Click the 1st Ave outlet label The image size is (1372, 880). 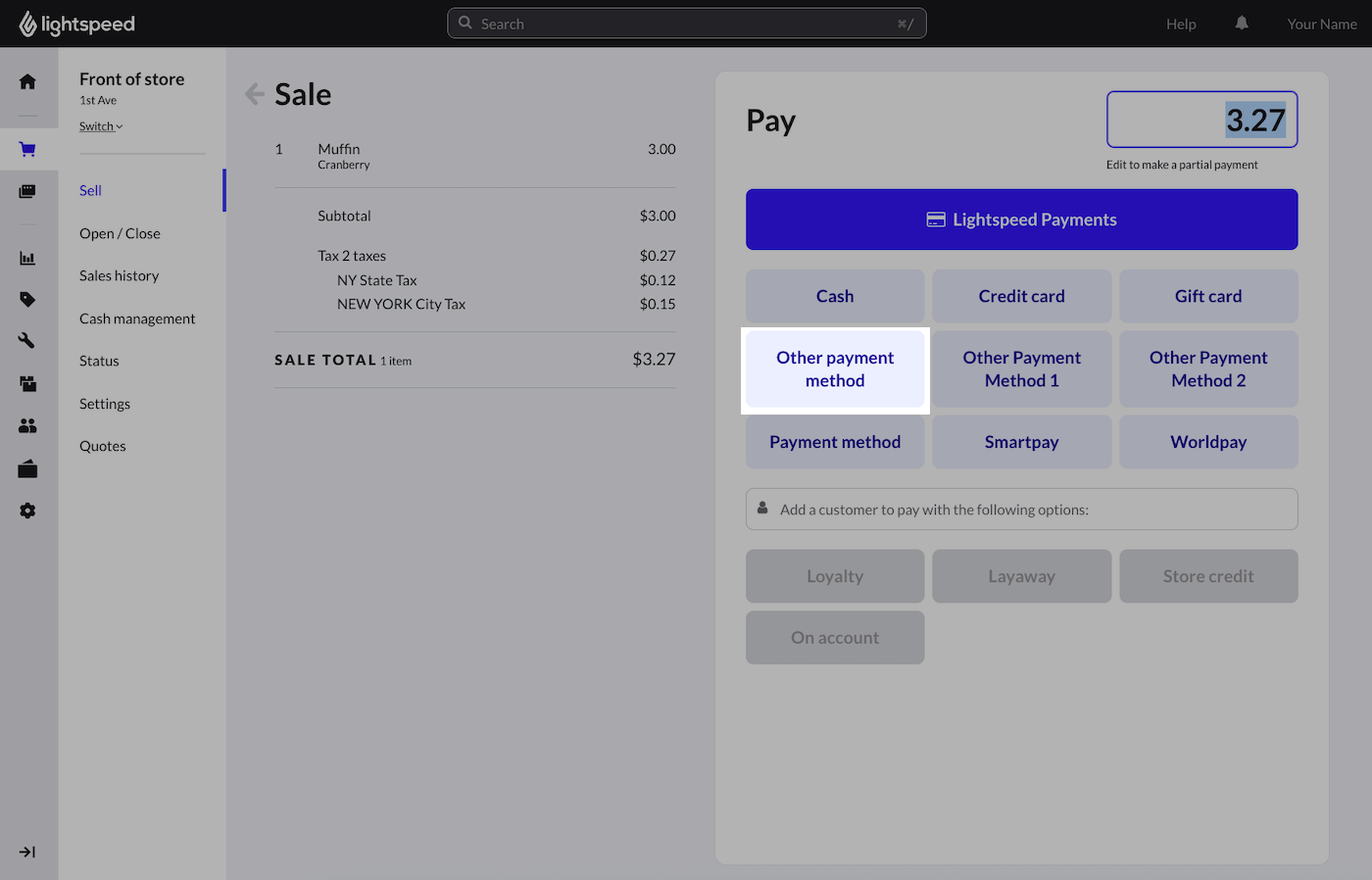[98, 100]
